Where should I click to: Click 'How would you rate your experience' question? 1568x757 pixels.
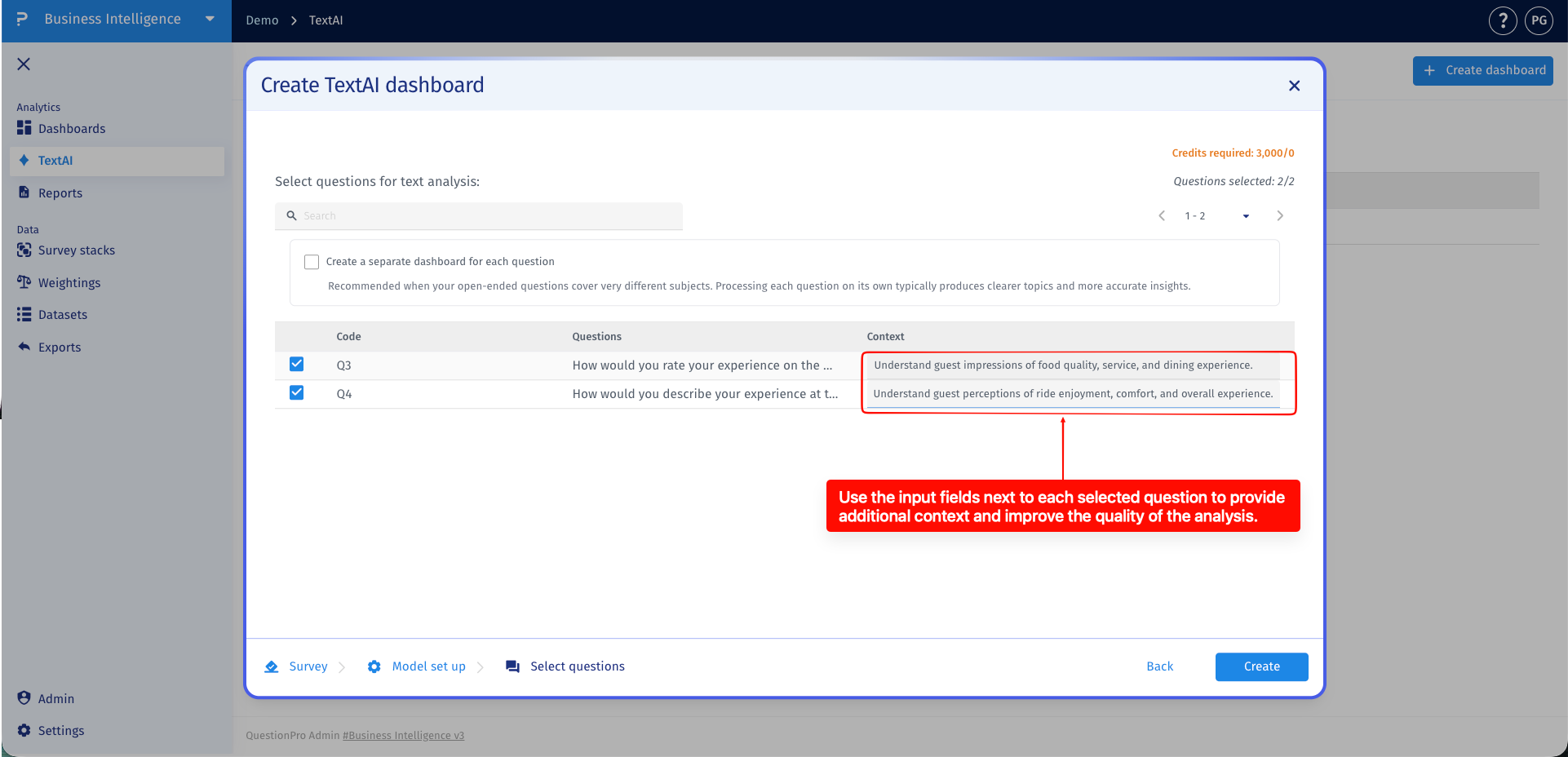pyautogui.click(x=702, y=365)
